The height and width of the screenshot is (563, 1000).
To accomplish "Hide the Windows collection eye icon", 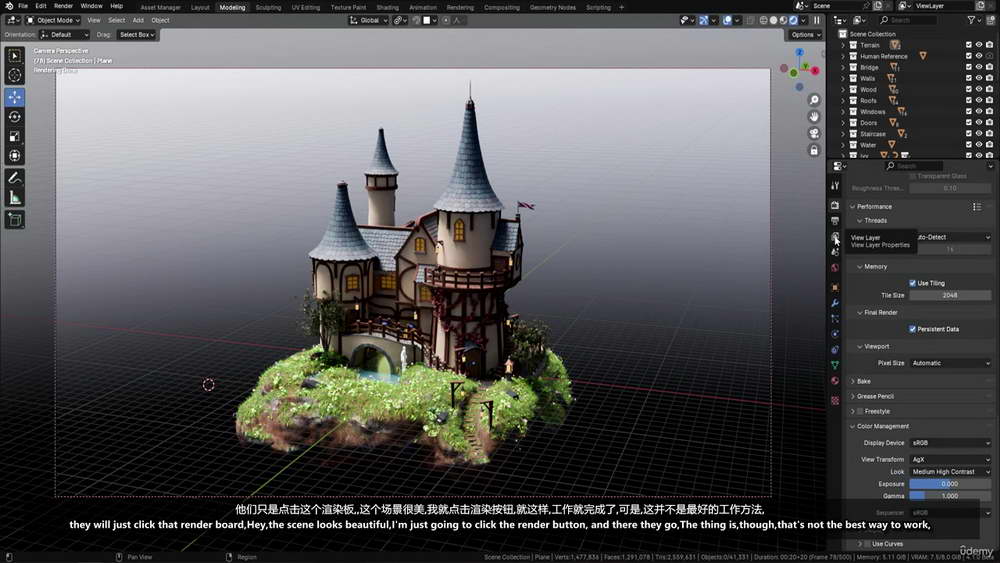I will click(x=979, y=112).
